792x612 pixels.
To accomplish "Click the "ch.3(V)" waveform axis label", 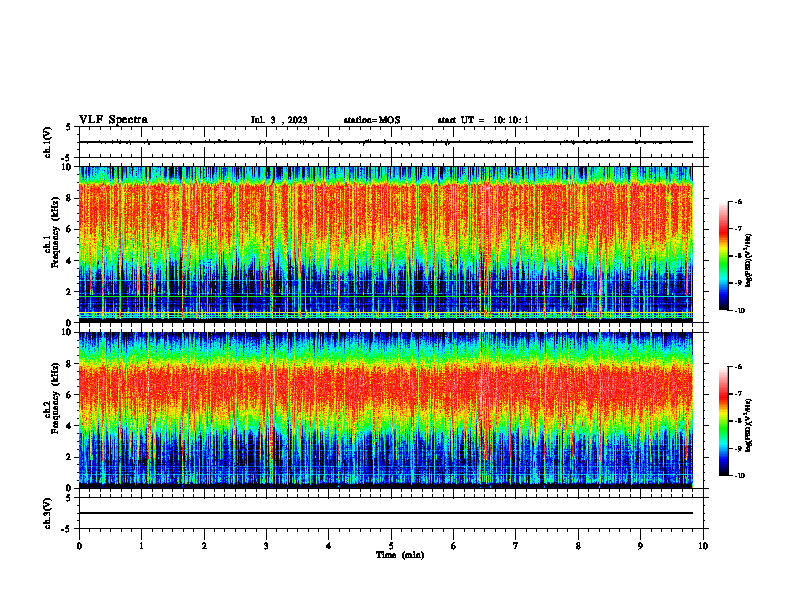I will point(48,513).
